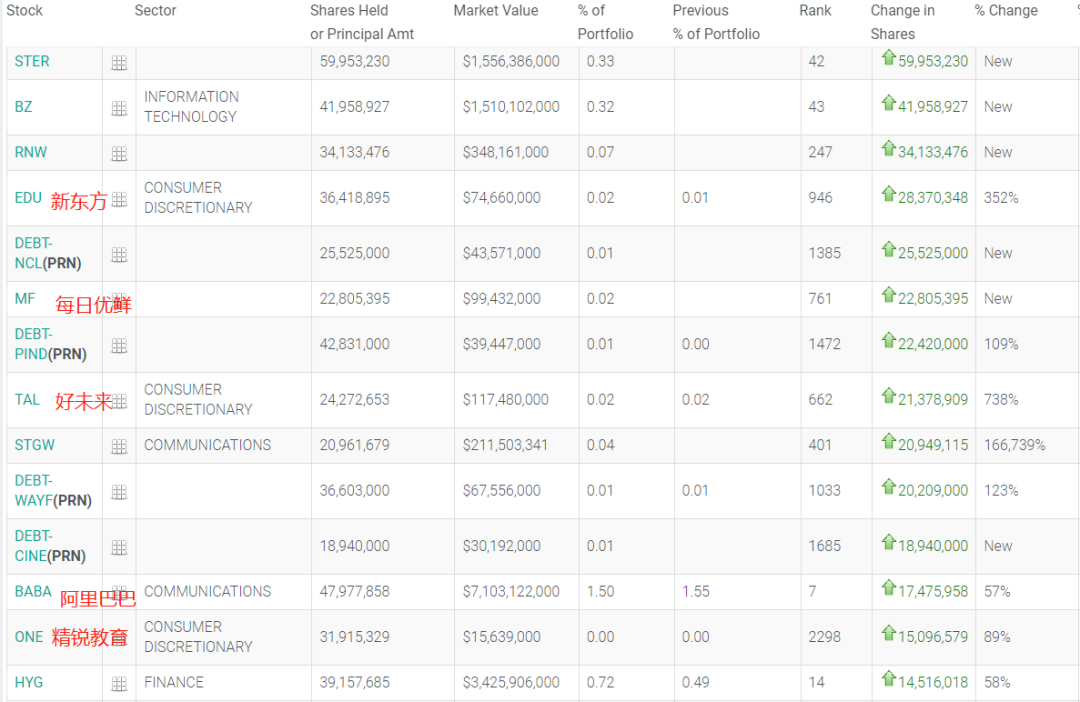Click the grid icon for DEBT-NCL
Viewport: 1080px width, 702px height.
(119, 255)
